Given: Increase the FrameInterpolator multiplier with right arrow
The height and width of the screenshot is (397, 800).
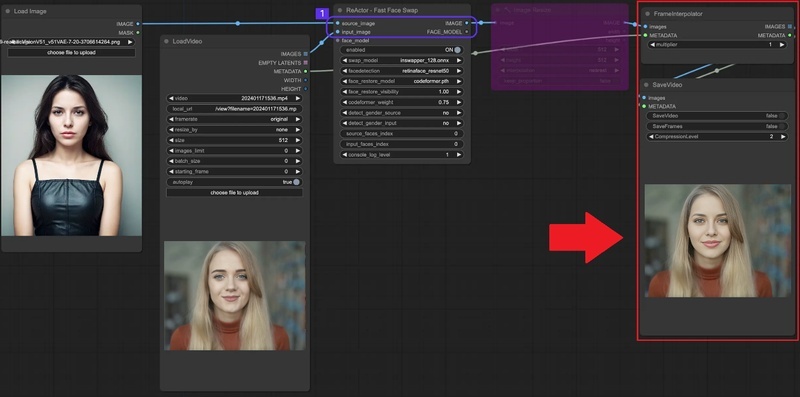Looking at the screenshot, I should click(x=782, y=45).
